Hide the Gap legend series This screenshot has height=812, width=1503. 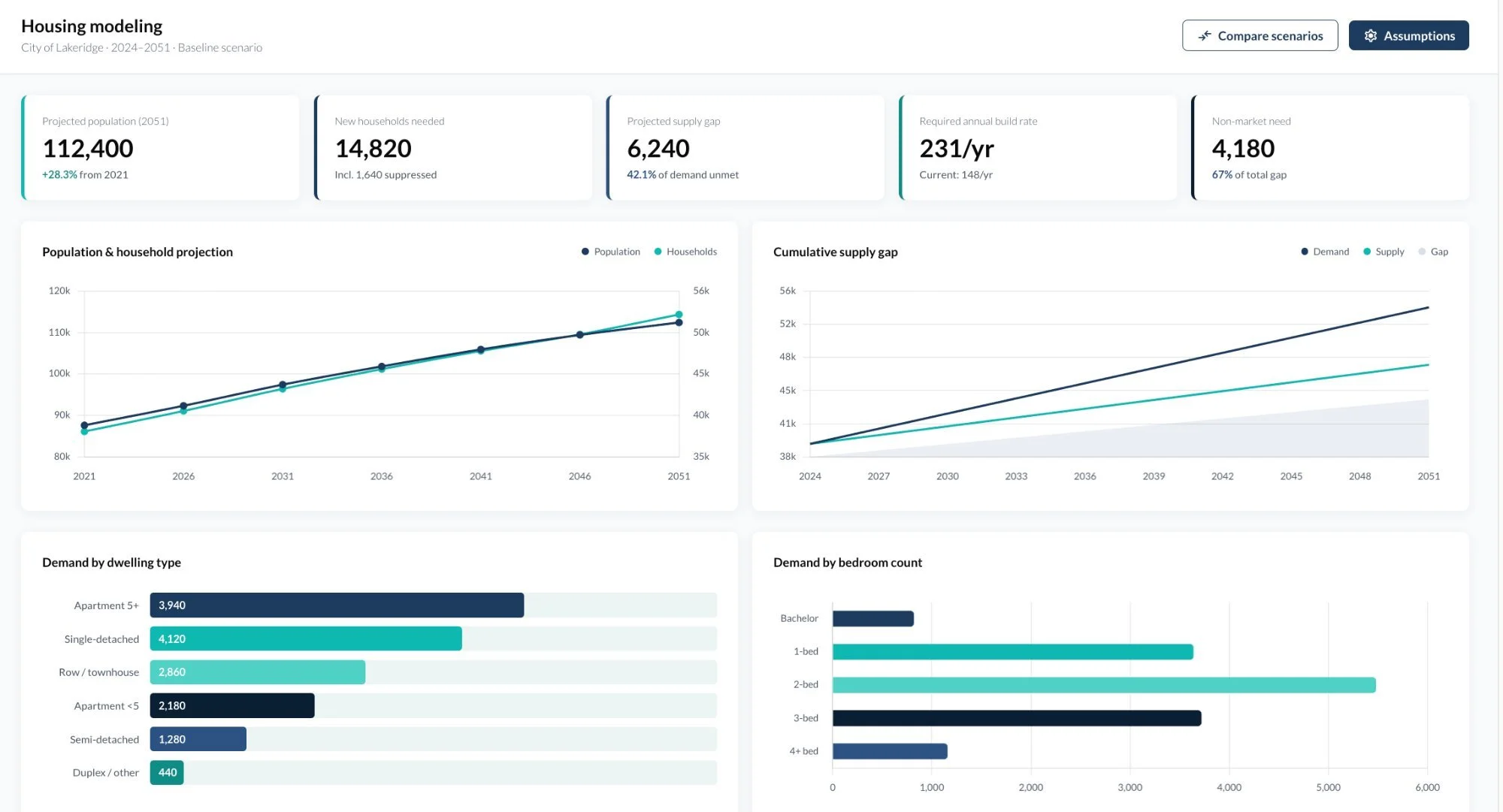coord(1438,252)
